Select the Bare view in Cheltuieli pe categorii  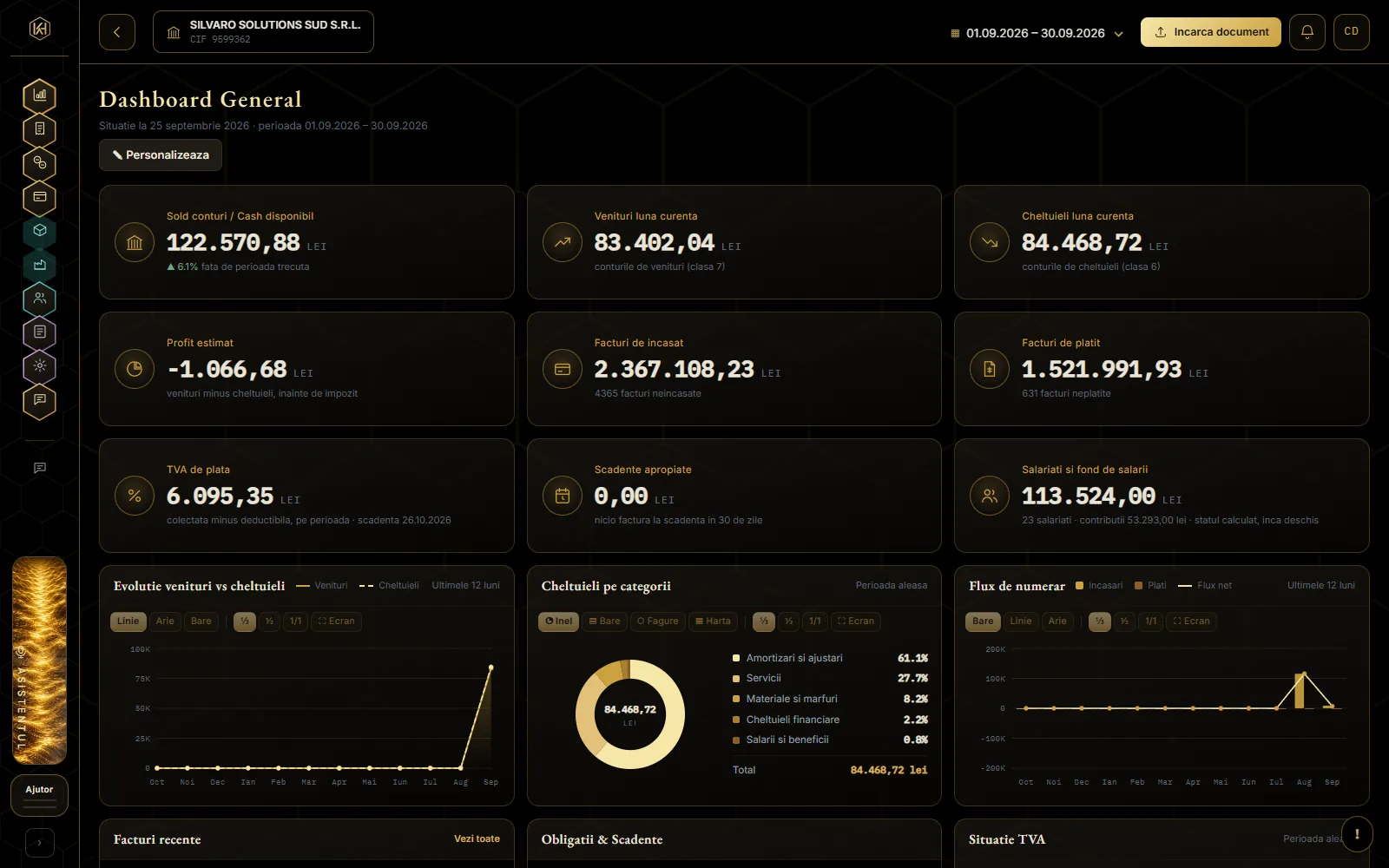tap(605, 621)
